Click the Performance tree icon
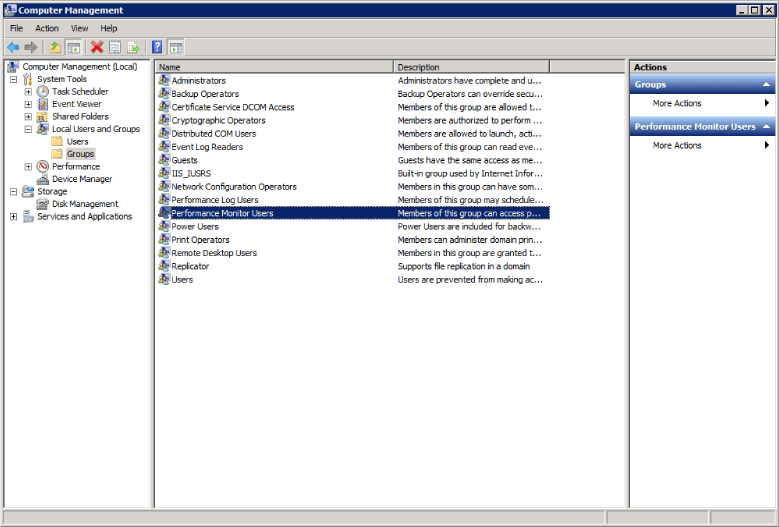 pyautogui.click(x=43, y=166)
